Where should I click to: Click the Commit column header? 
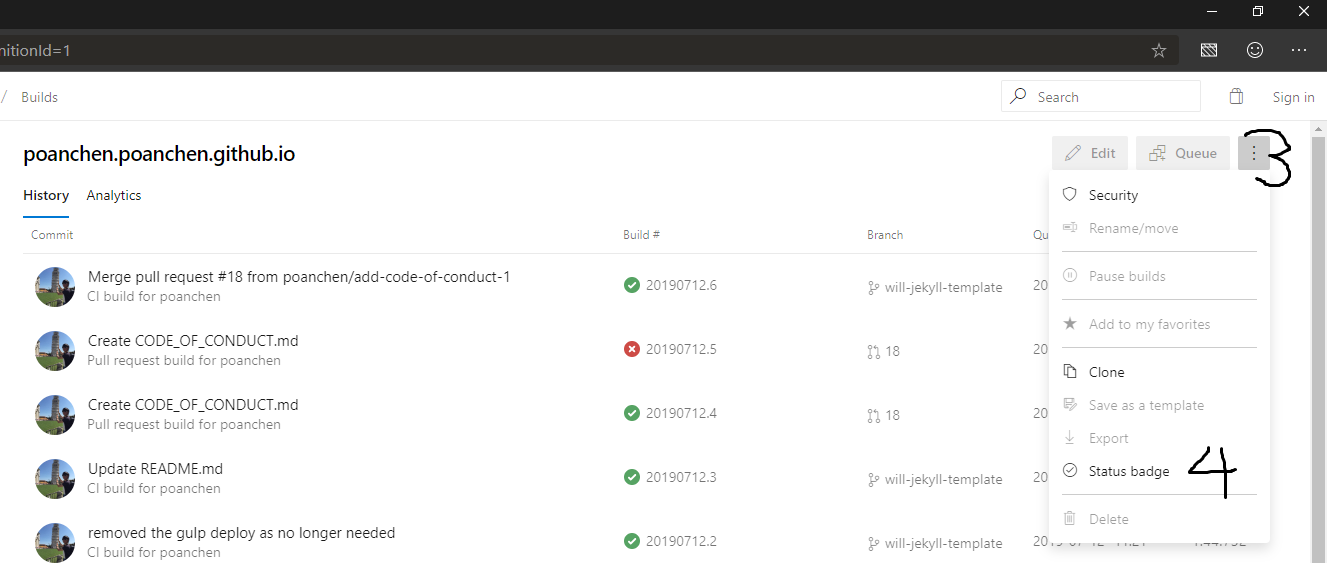(x=52, y=235)
